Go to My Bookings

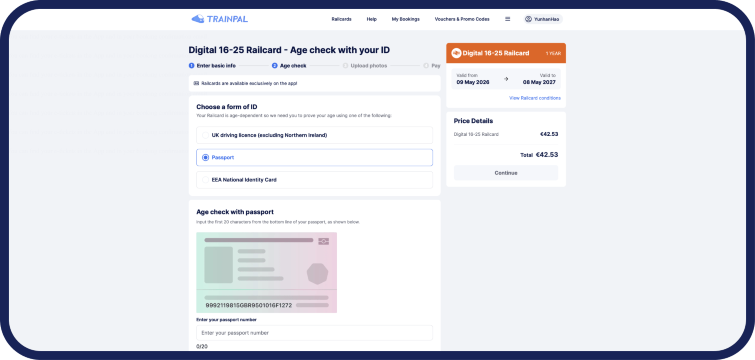coord(405,19)
